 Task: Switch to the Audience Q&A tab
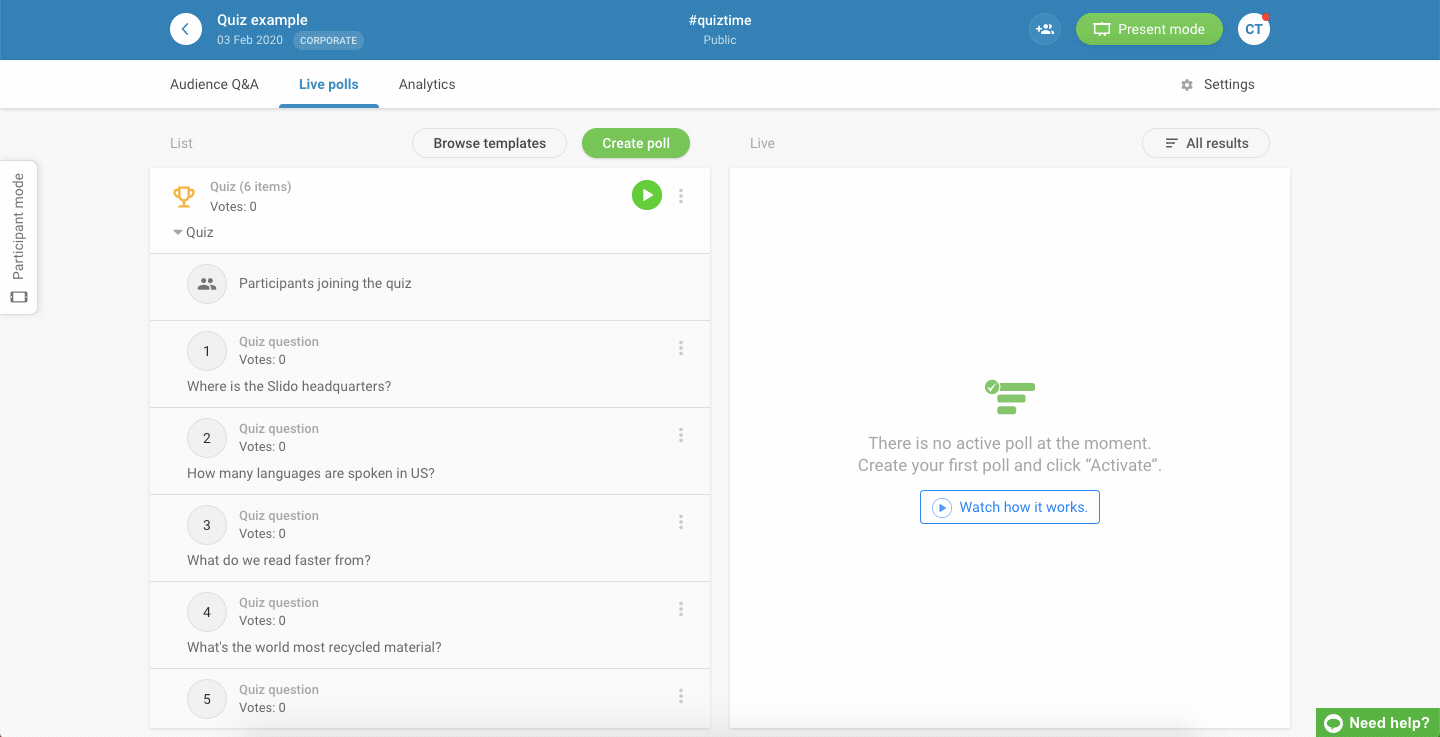click(x=214, y=85)
